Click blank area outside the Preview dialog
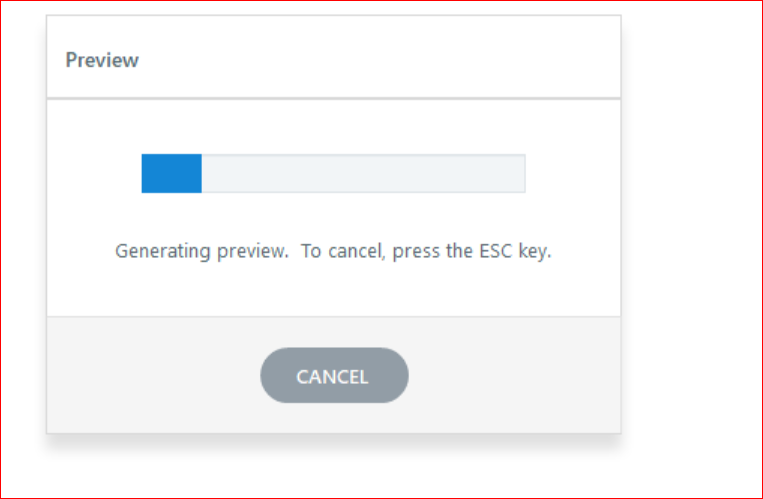 pyautogui.click(x=690, y=250)
